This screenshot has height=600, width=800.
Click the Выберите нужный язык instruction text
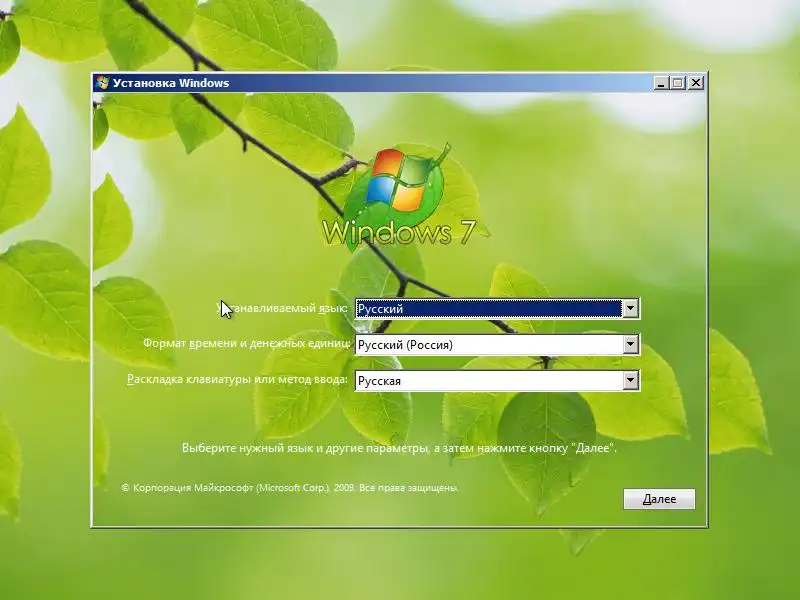[399, 448]
